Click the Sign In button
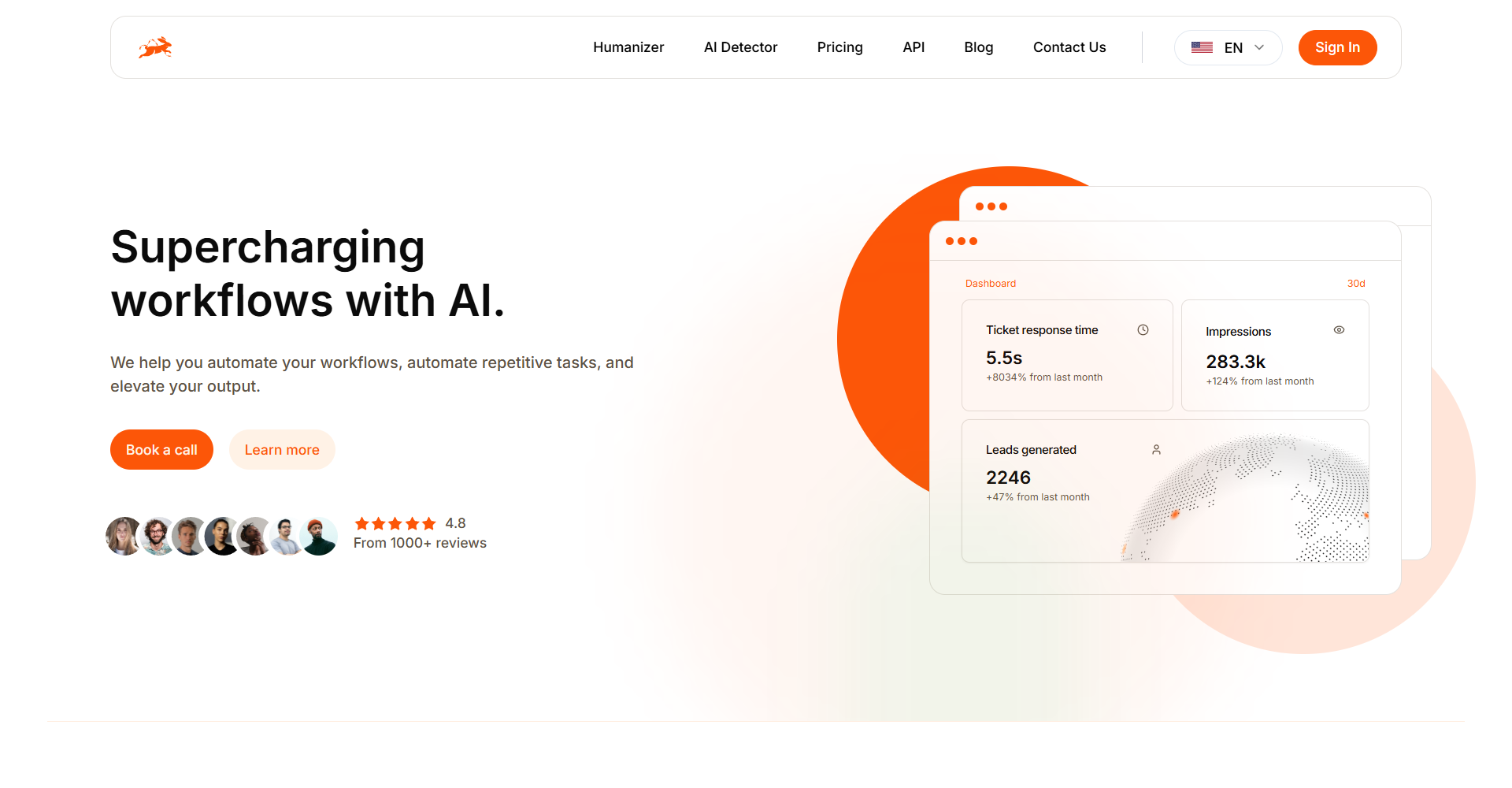 (1337, 47)
